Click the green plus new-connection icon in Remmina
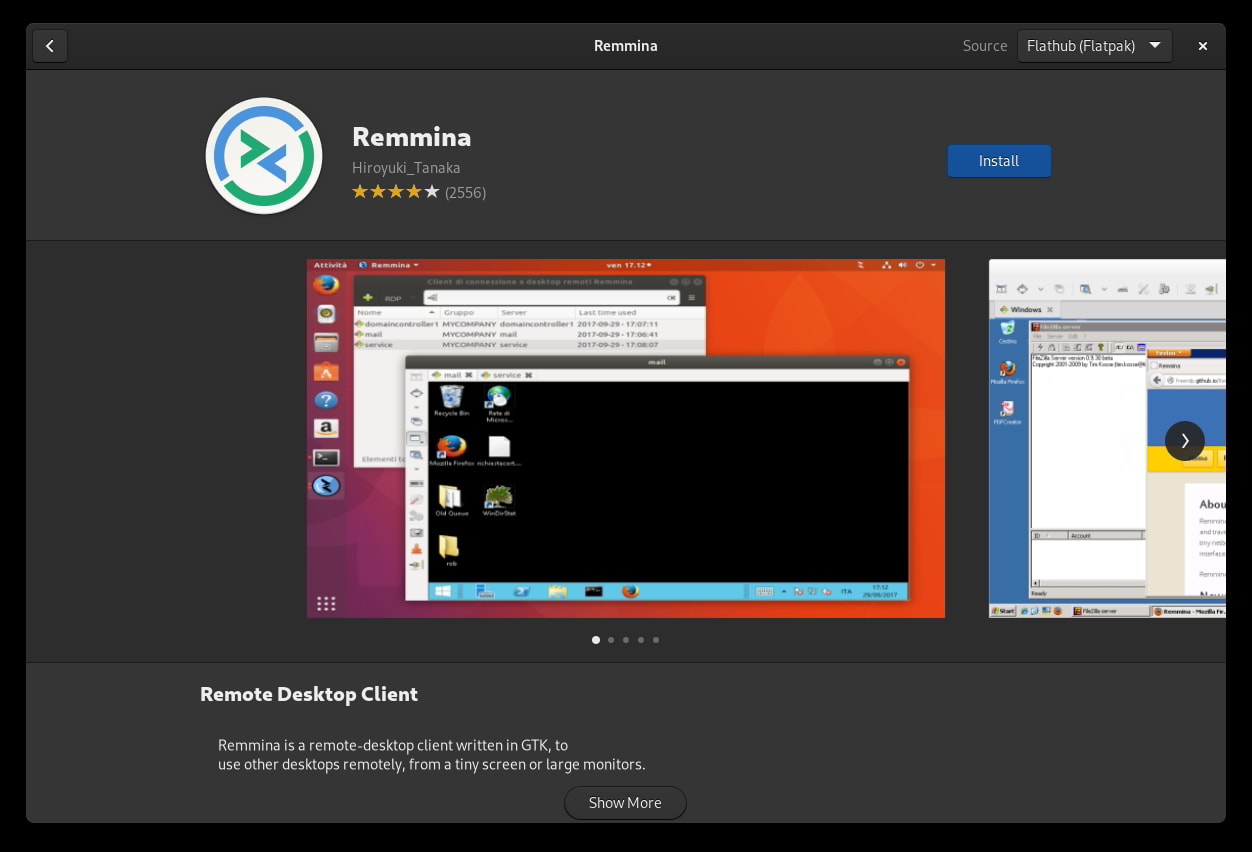Viewport: 1252px width, 852px height. [x=368, y=297]
